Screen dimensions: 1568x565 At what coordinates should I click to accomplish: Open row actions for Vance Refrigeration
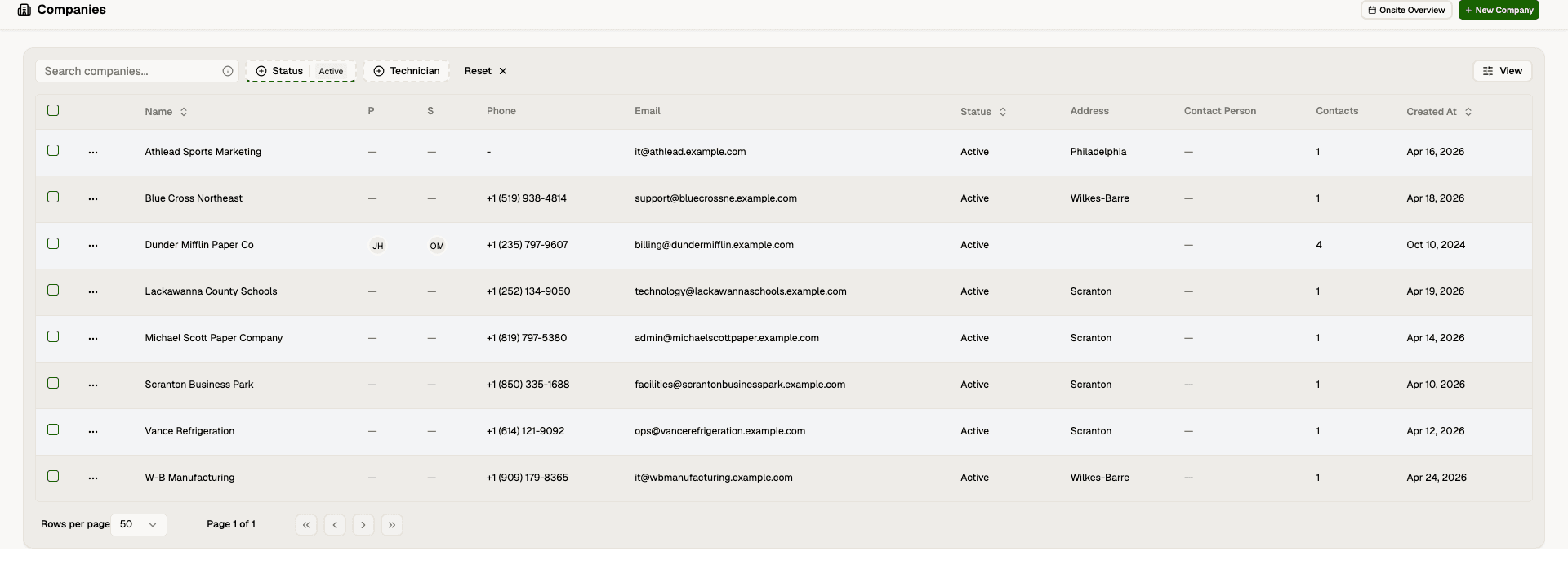93,431
